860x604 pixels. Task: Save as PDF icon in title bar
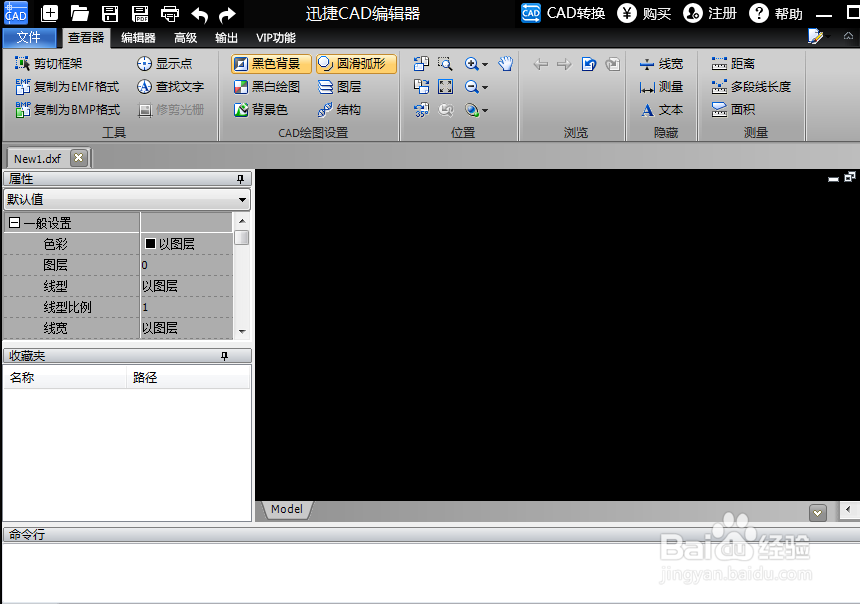click(140, 13)
